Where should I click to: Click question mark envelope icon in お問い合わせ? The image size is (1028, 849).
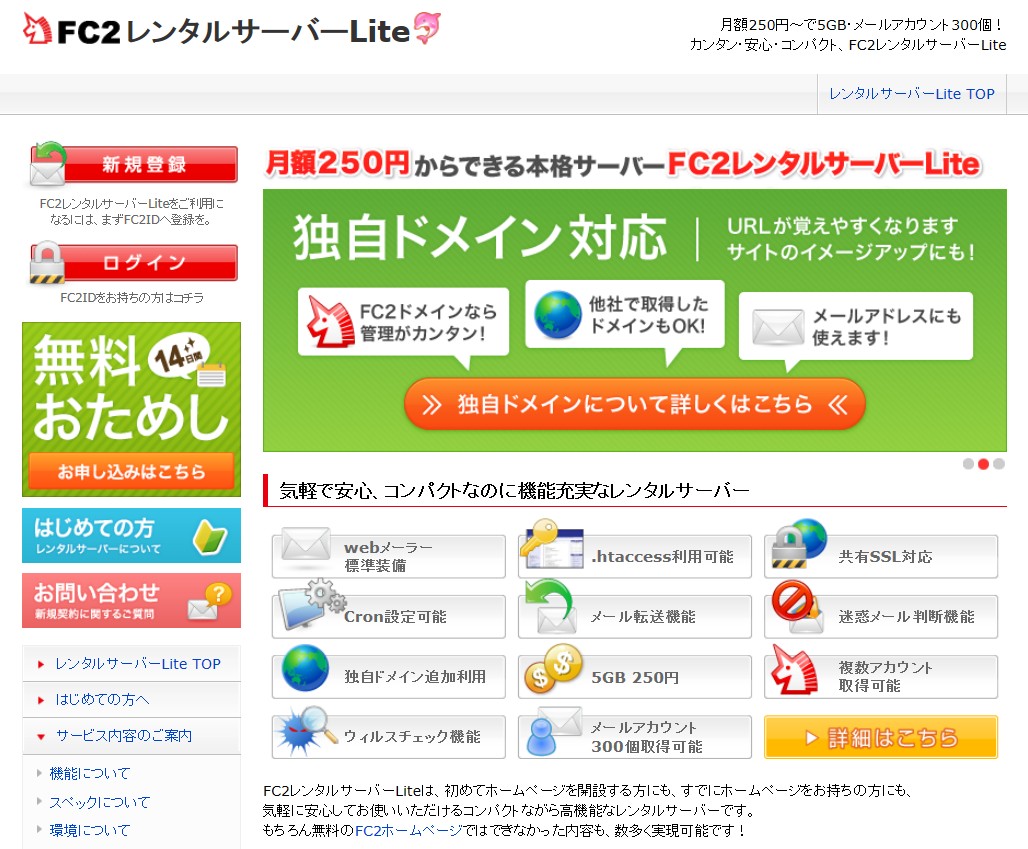[210, 601]
